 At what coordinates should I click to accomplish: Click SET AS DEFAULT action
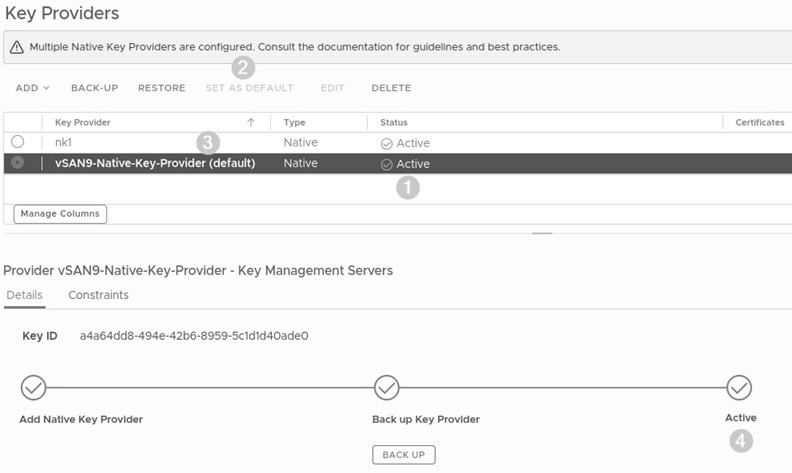tap(249, 88)
